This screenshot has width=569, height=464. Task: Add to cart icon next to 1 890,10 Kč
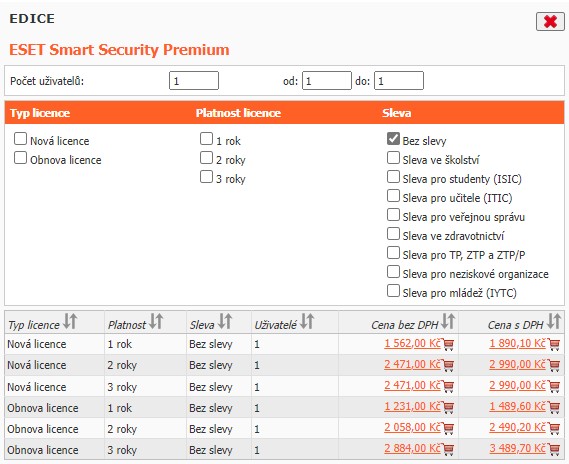click(554, 344)
